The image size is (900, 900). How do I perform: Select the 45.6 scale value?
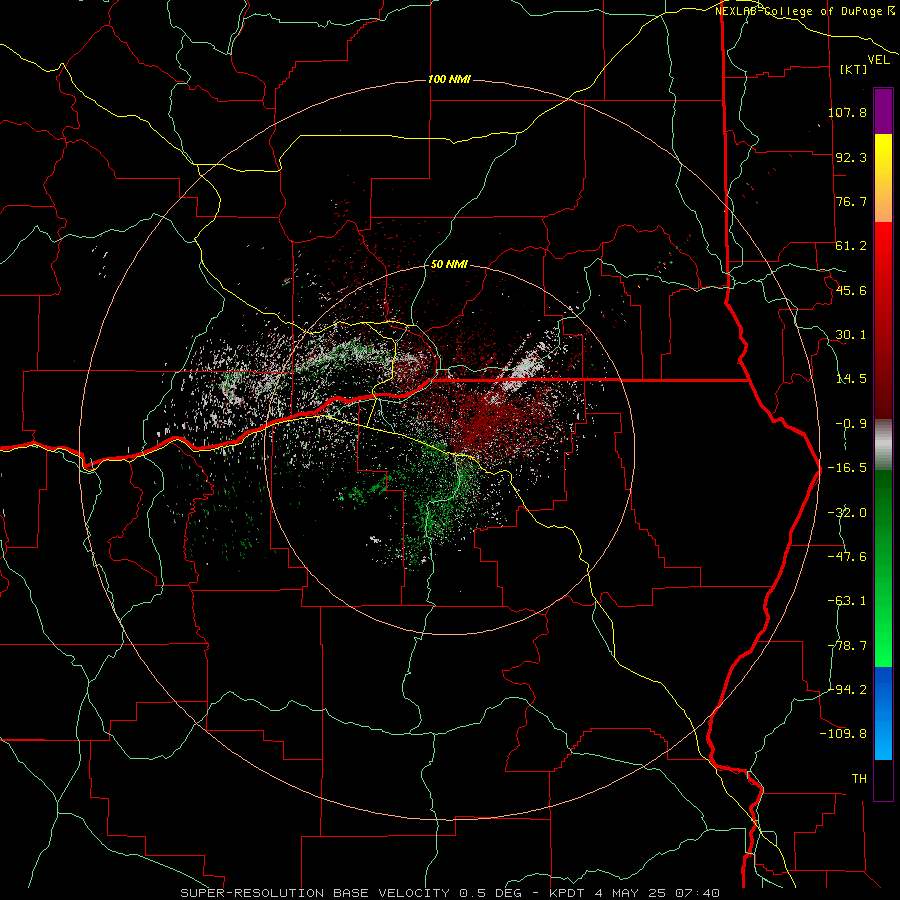tap(851, 290)
